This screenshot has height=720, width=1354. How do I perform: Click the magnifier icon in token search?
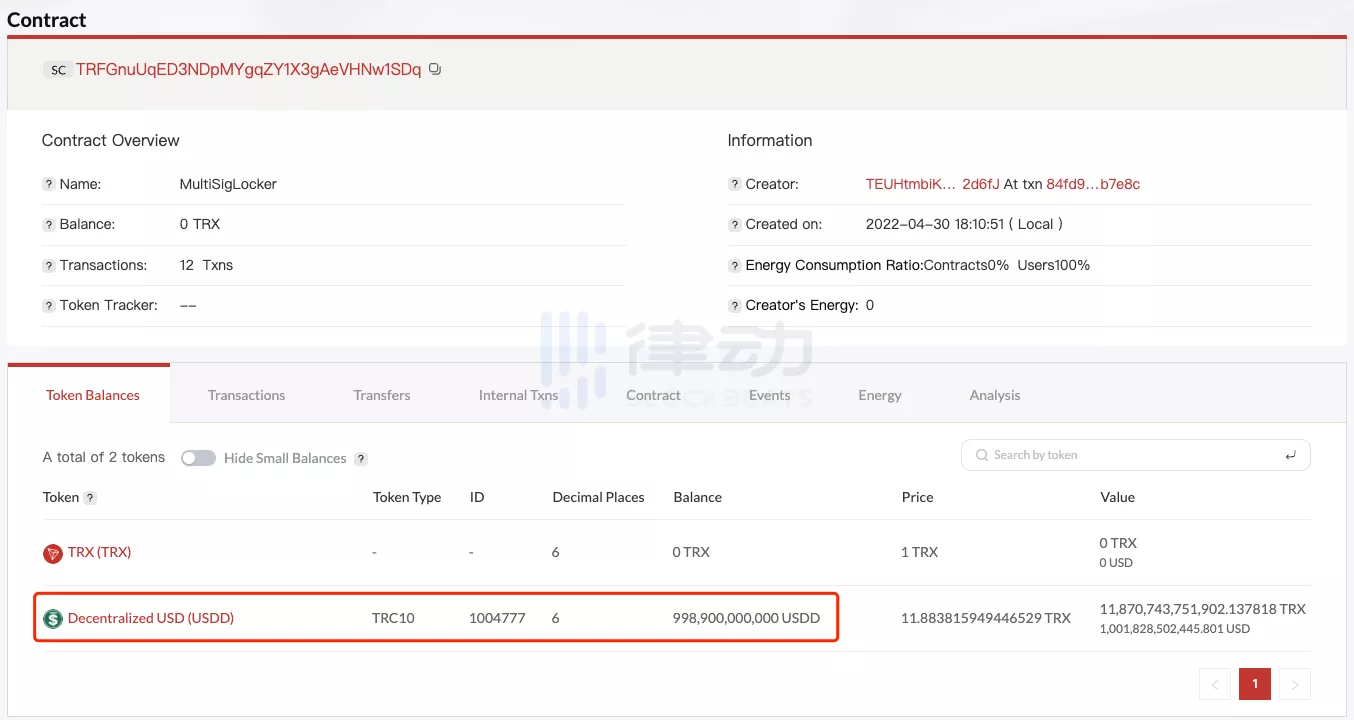tap(981, 455)
